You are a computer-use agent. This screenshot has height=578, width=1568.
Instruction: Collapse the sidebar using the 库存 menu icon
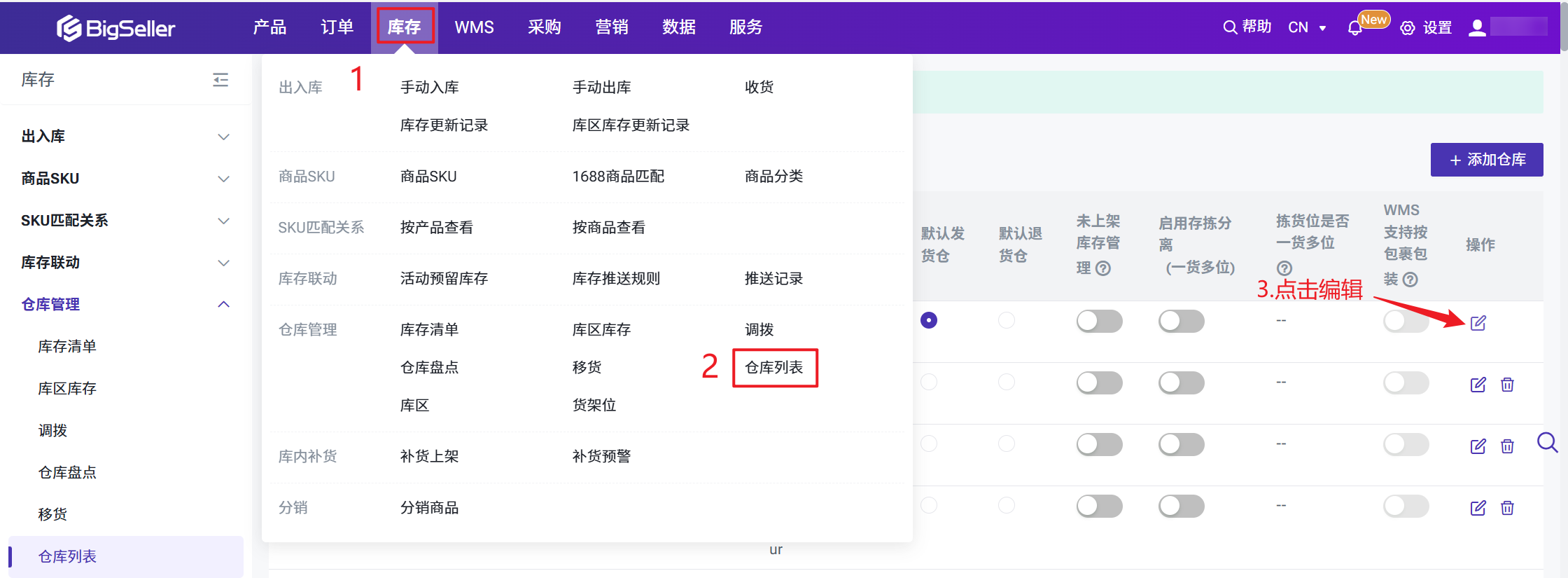click(x=220, y=80)
